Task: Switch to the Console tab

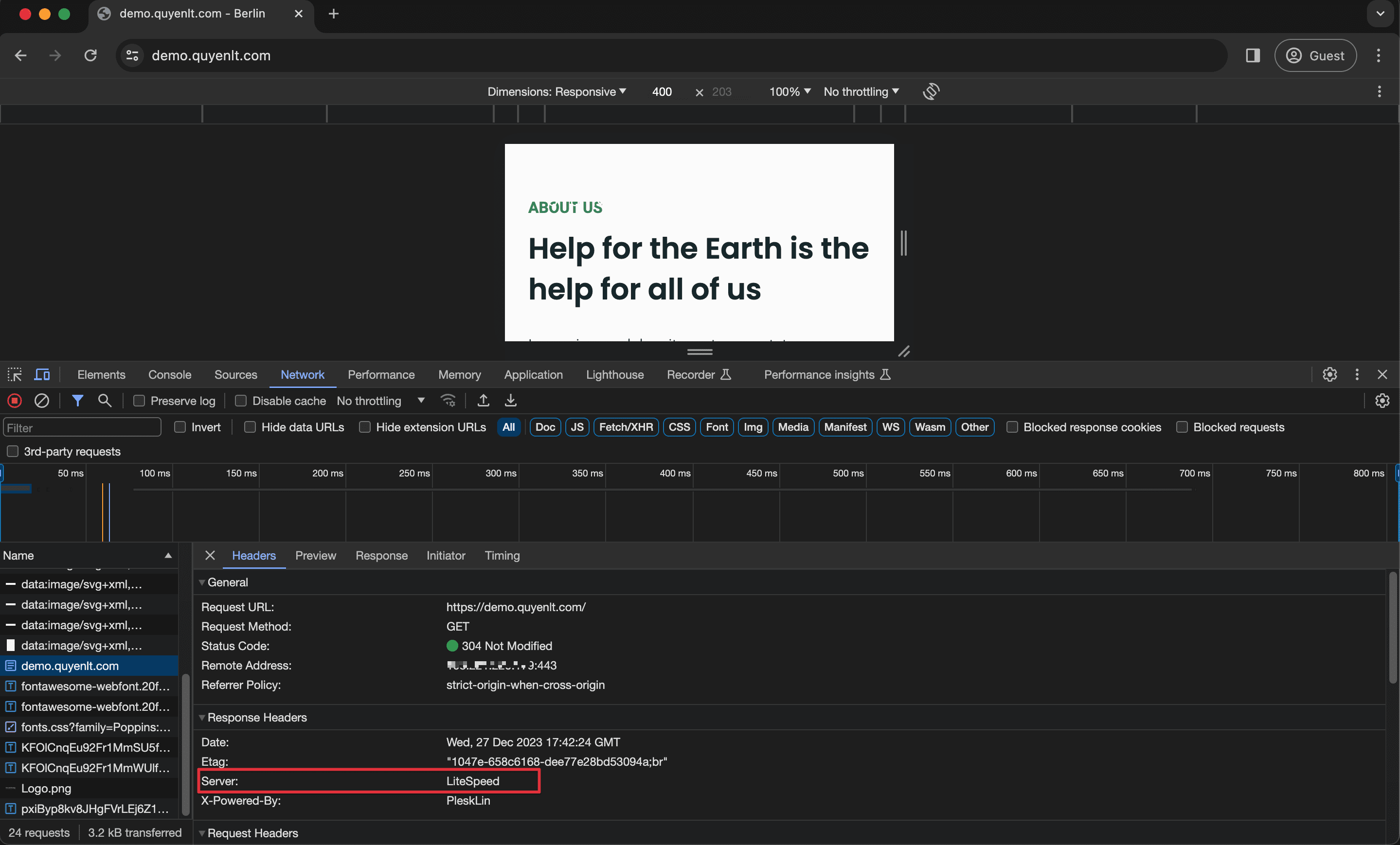Action: point(169,375)
